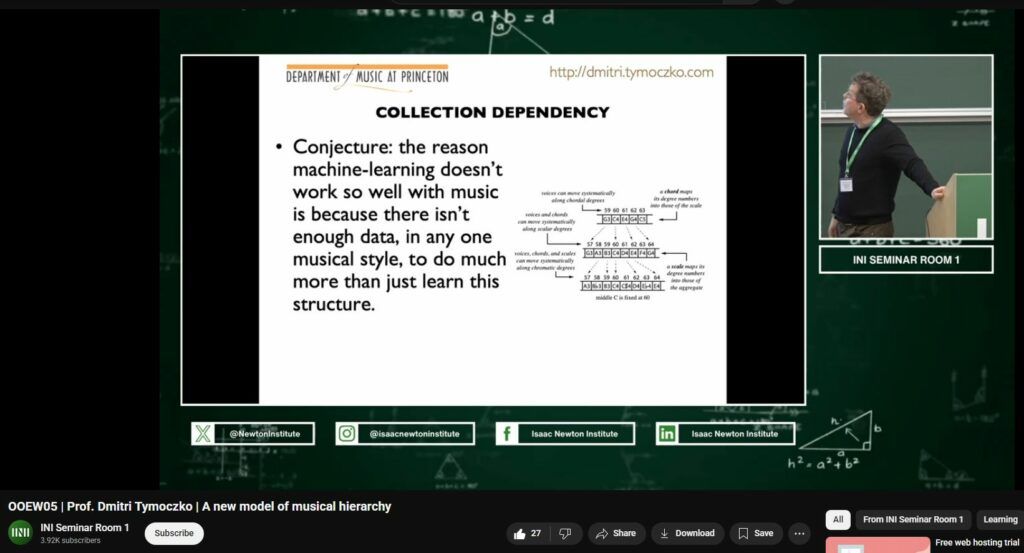Dislike the video with the thumbs down icon
Screen dimensions: 1024x553
pos(565,533)
